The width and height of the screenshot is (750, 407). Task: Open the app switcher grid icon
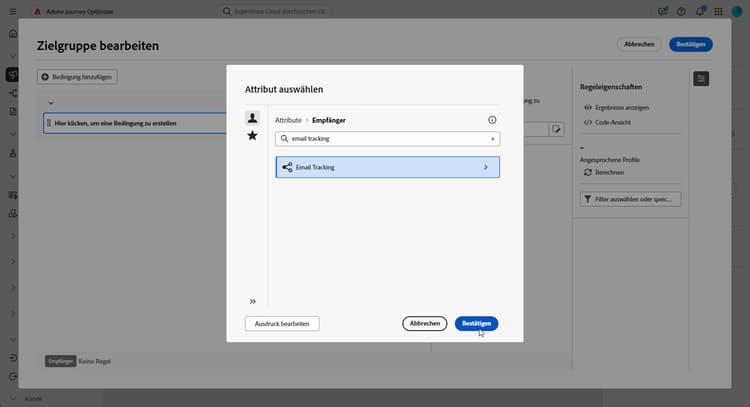(718, 11)
